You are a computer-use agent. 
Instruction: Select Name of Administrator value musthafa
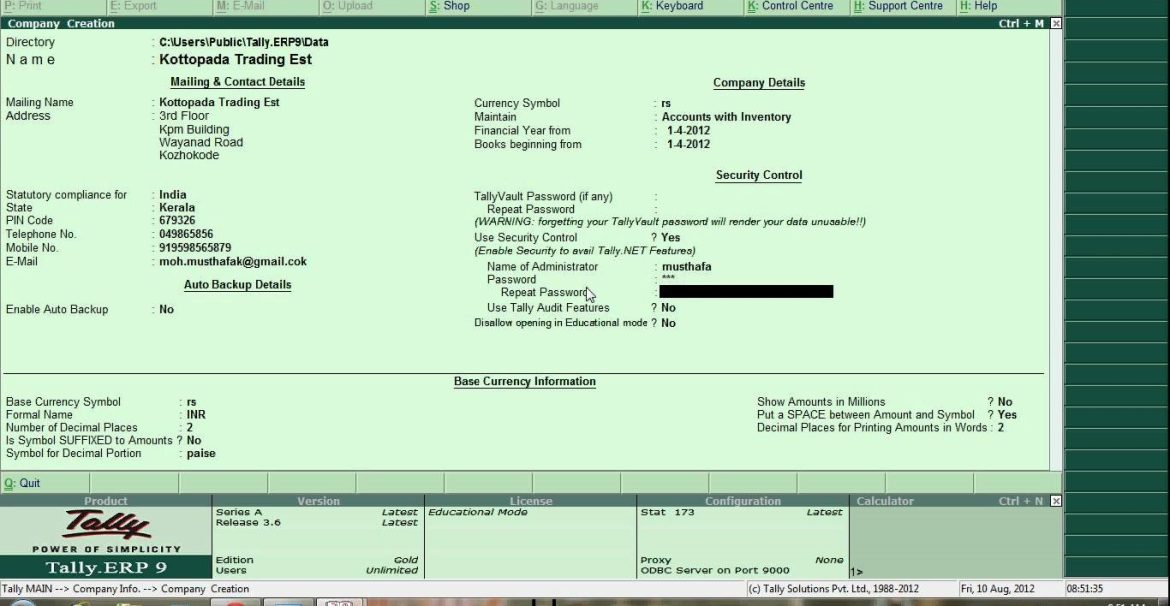[686, 267]
